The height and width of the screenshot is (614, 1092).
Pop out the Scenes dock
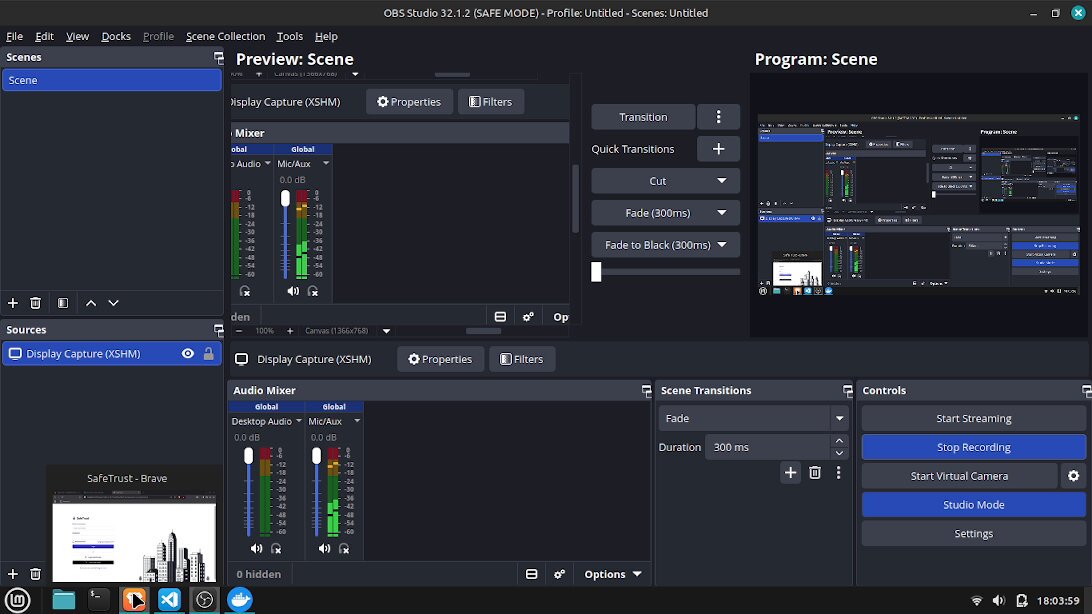click(x=219, y=57)
